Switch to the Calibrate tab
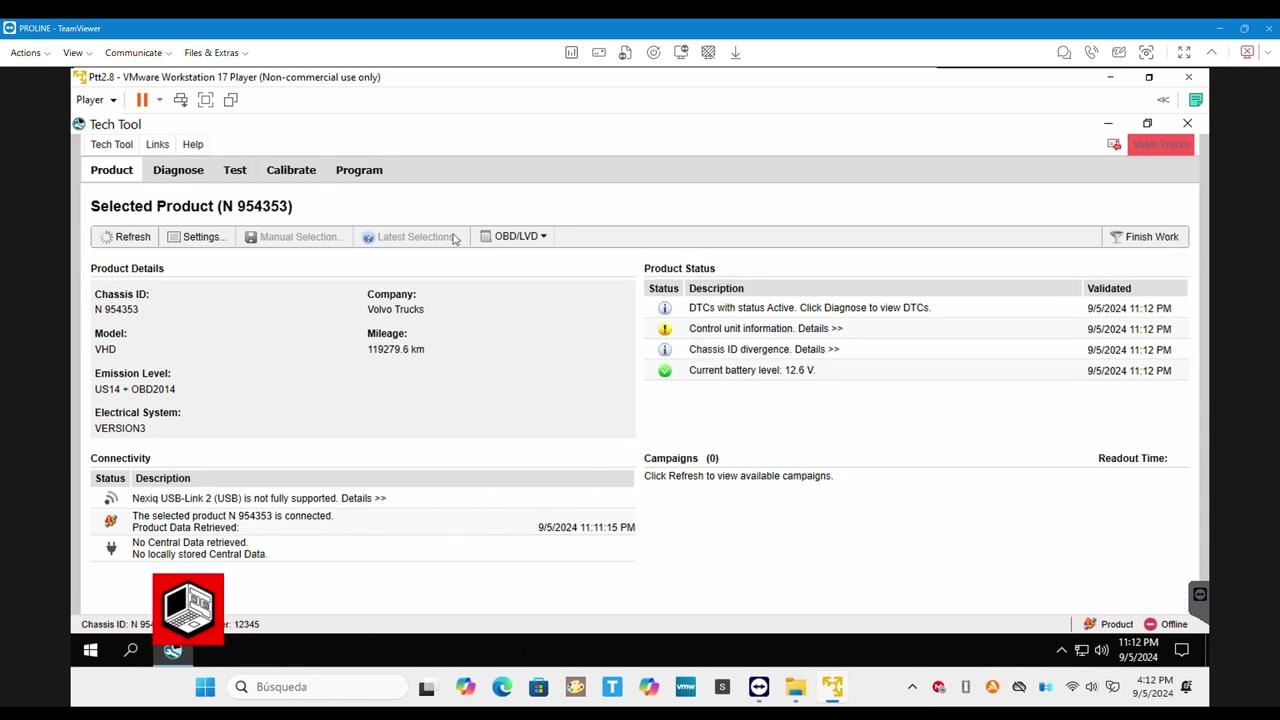 point(291,170)
